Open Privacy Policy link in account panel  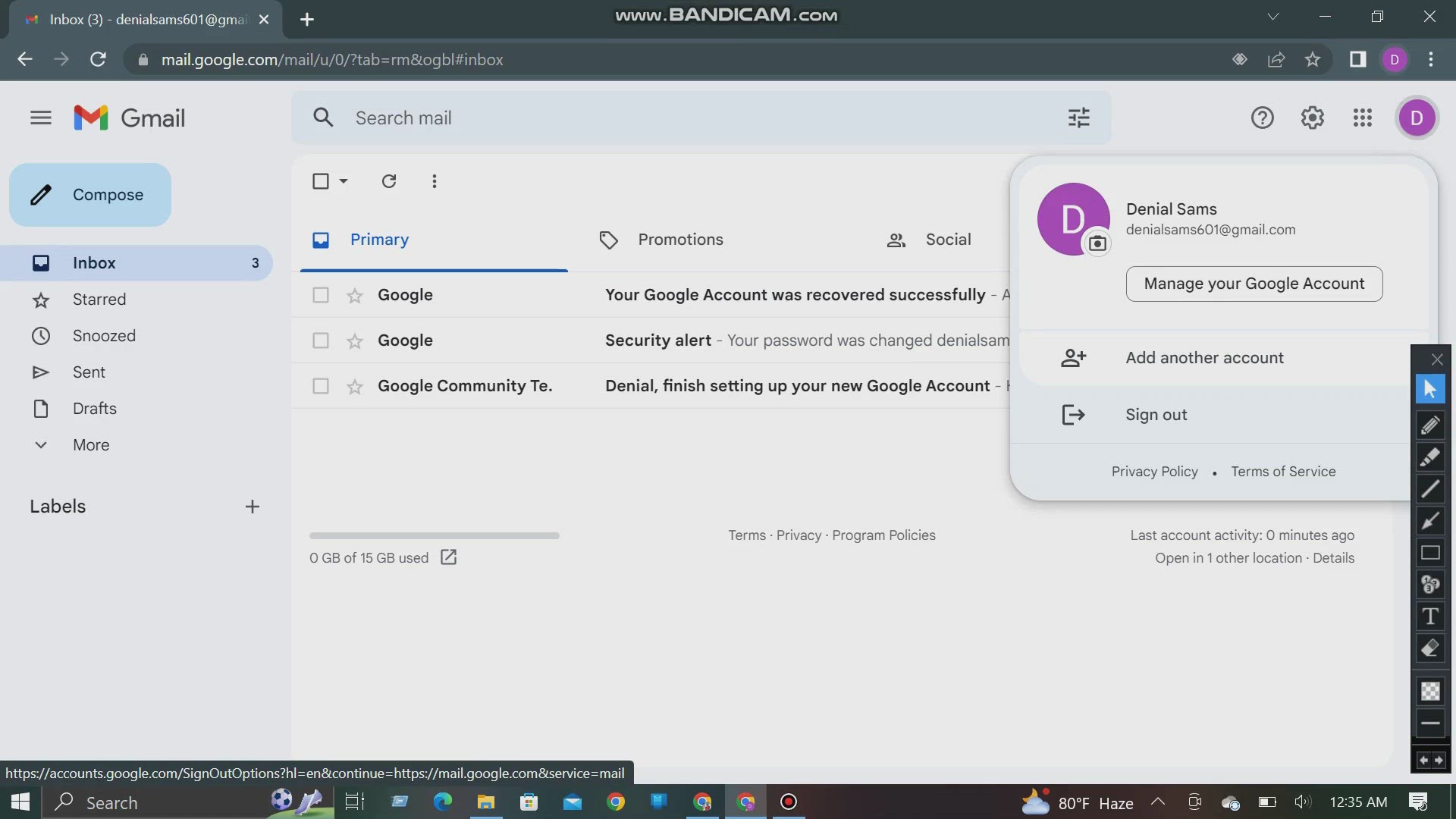click(1154, 472)
